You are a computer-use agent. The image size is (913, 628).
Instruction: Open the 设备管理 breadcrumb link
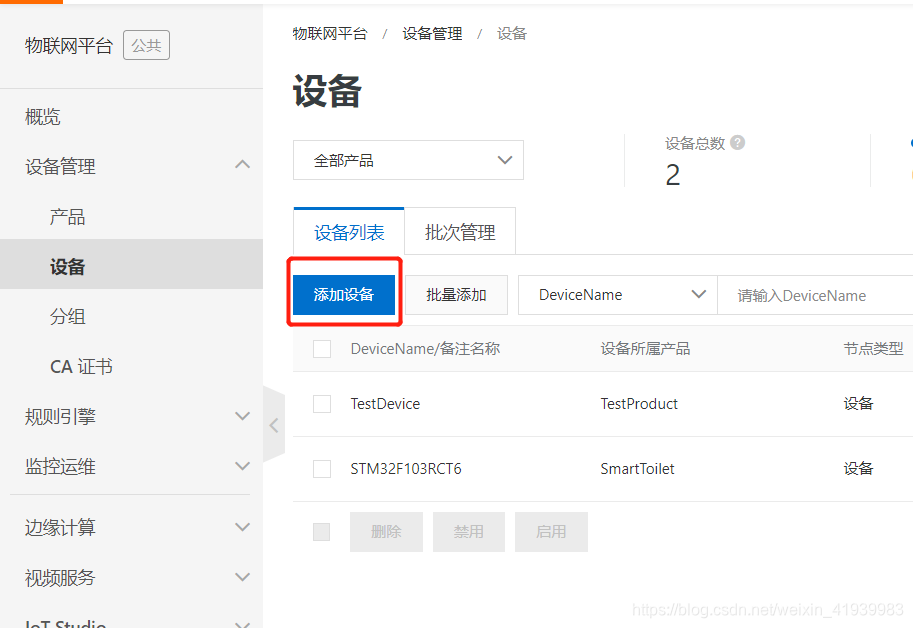pos(432,33)
